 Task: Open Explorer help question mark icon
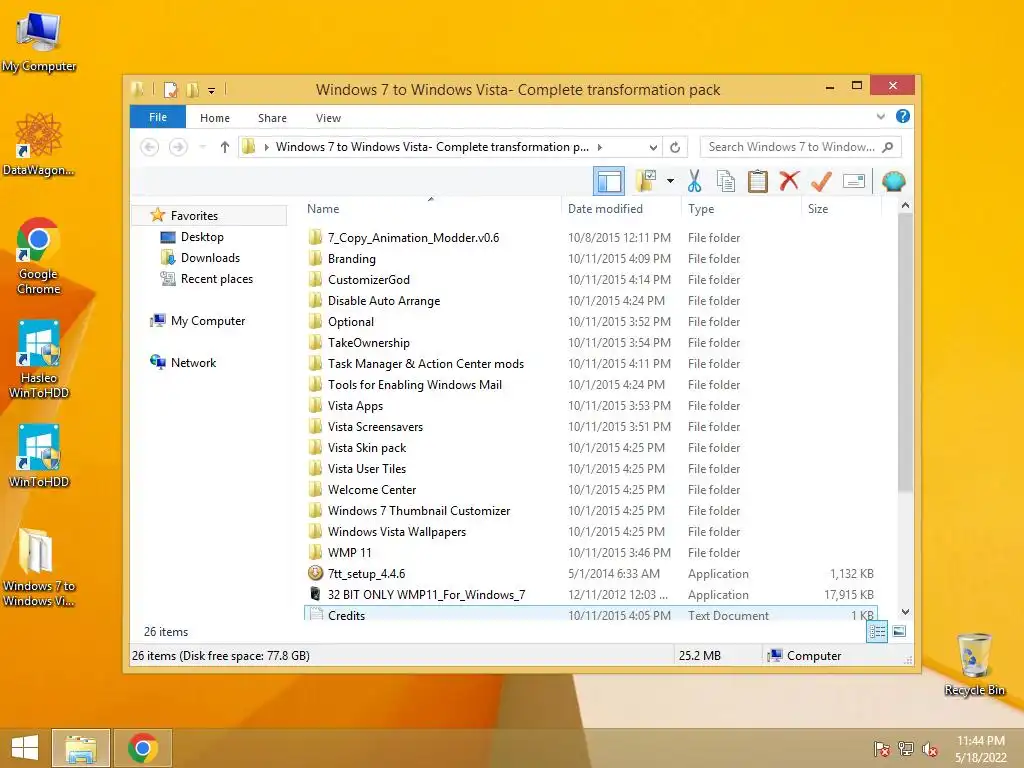903,116
